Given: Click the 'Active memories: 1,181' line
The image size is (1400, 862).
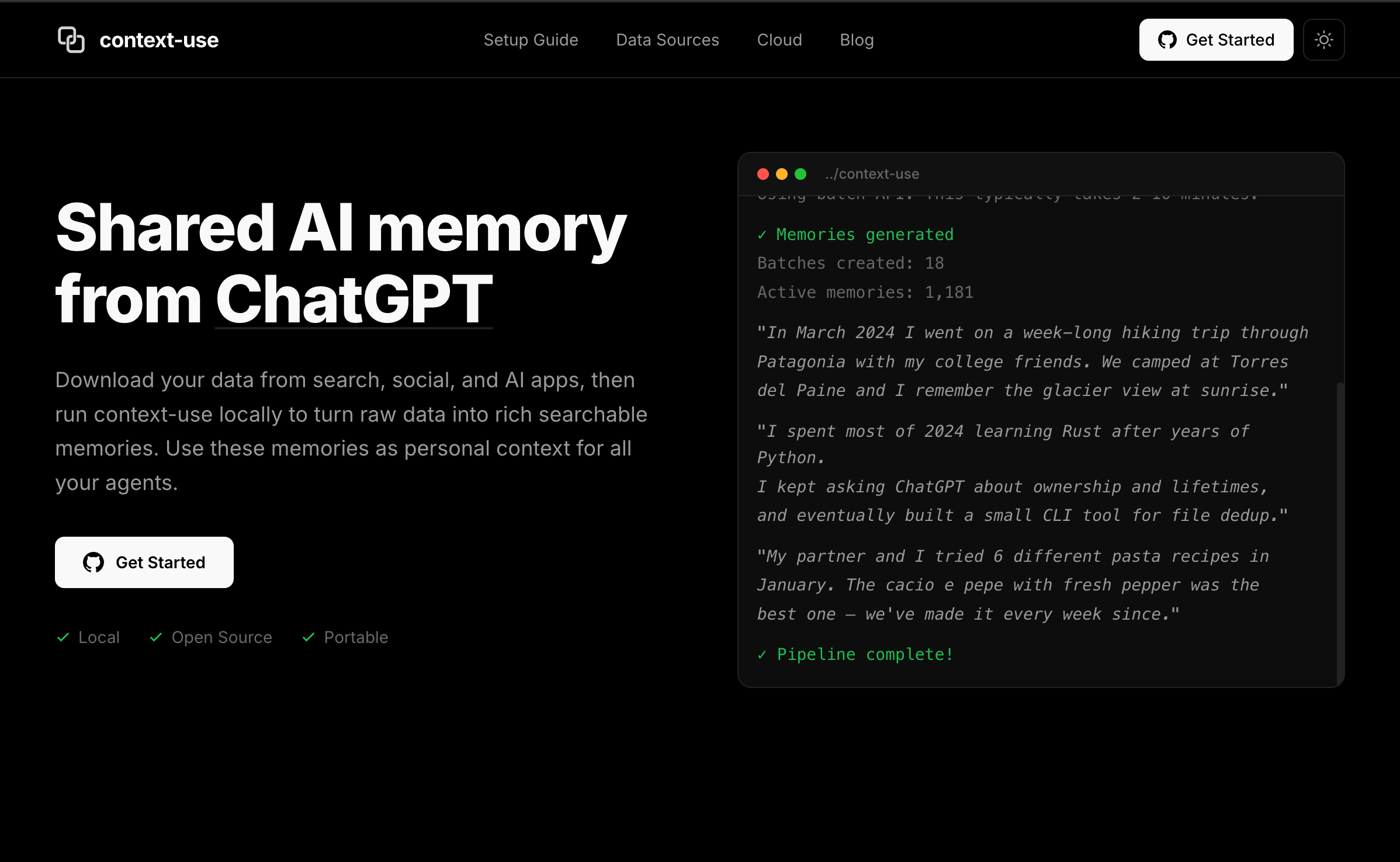Looking at the screenshot, I should pyautogui.click(x=865, y=292).
